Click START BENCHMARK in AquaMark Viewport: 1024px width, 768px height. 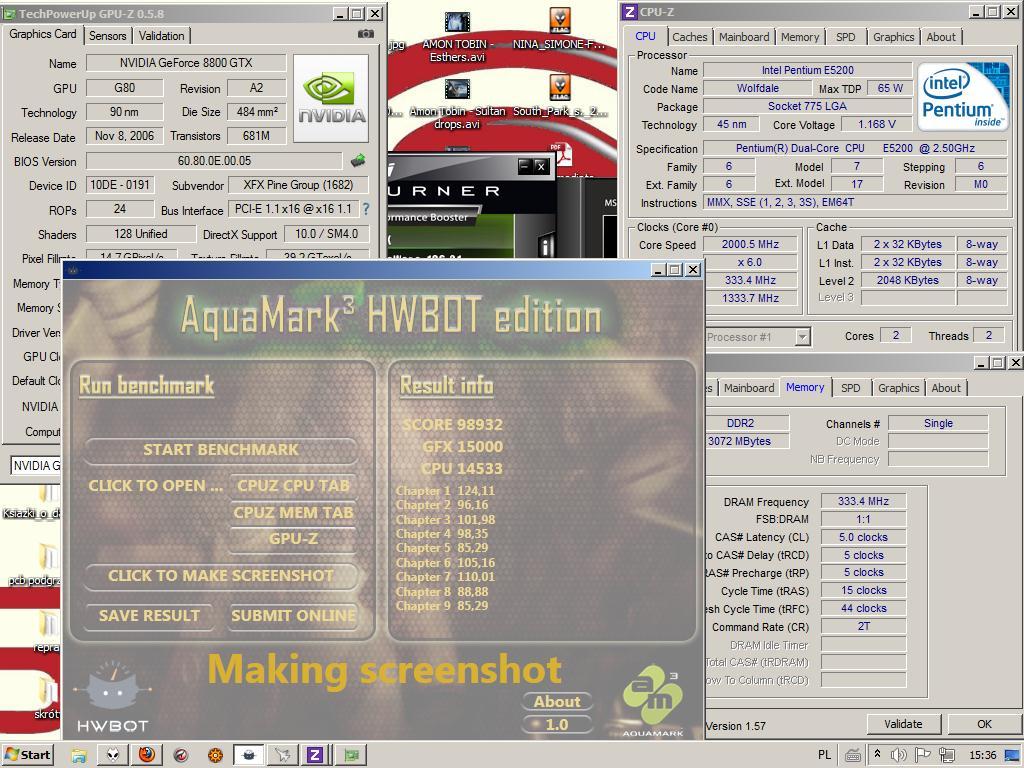[221, 450]
